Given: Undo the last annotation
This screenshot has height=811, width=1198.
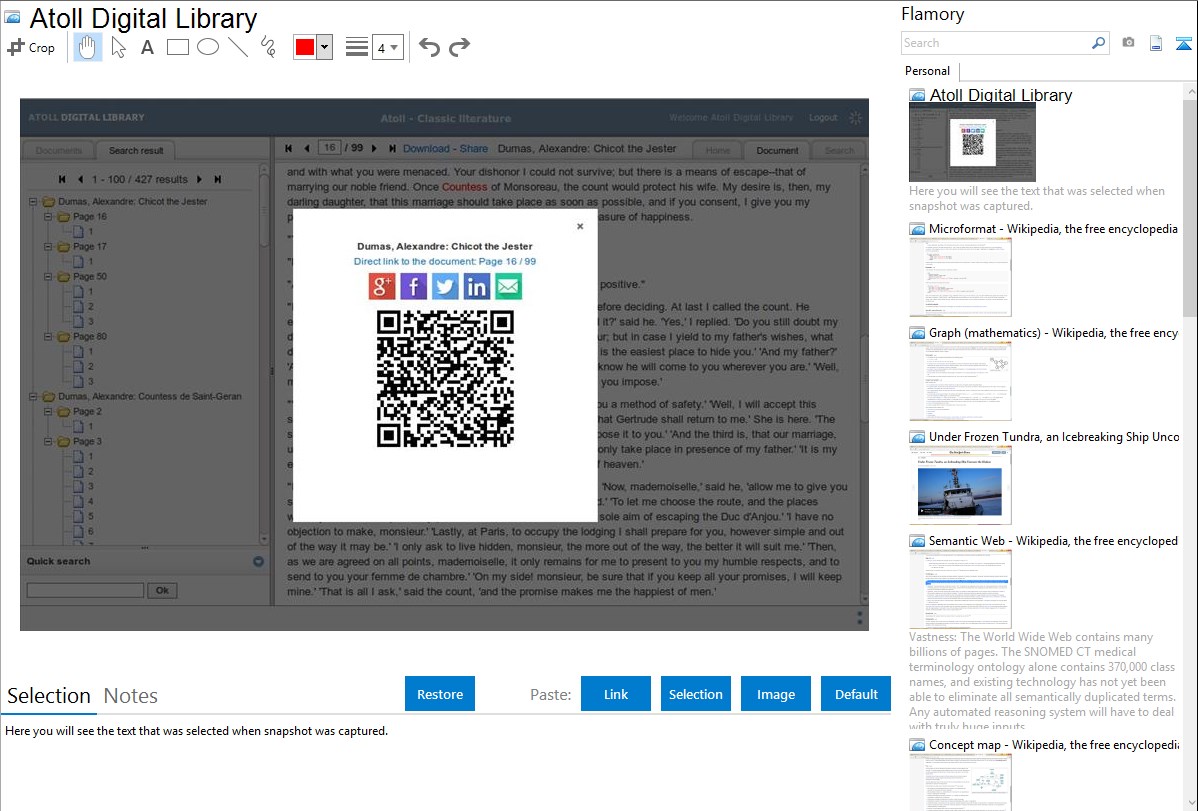Looking at the screenshot, I should [x=429, y=47].
